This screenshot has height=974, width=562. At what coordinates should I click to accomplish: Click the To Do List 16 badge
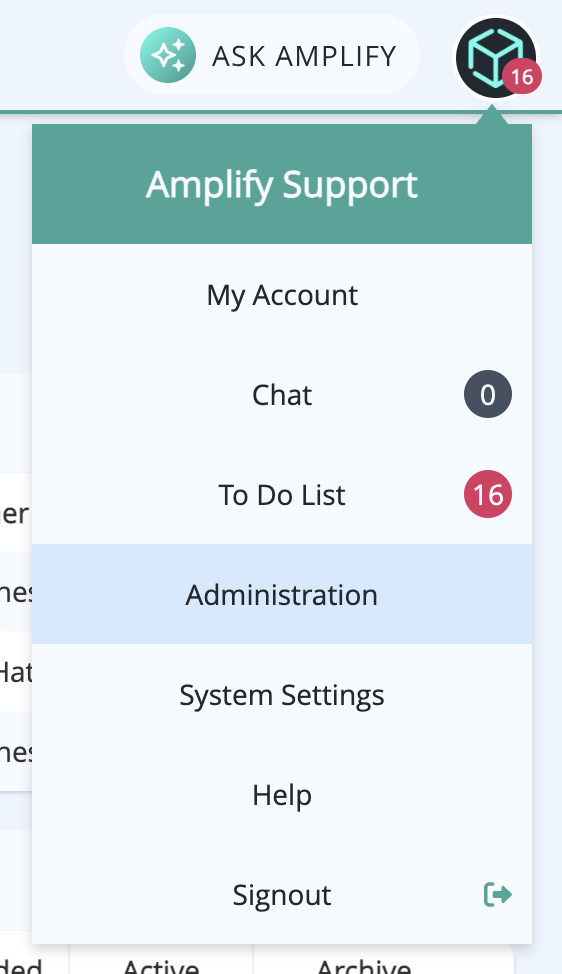[x=487, y=494]
